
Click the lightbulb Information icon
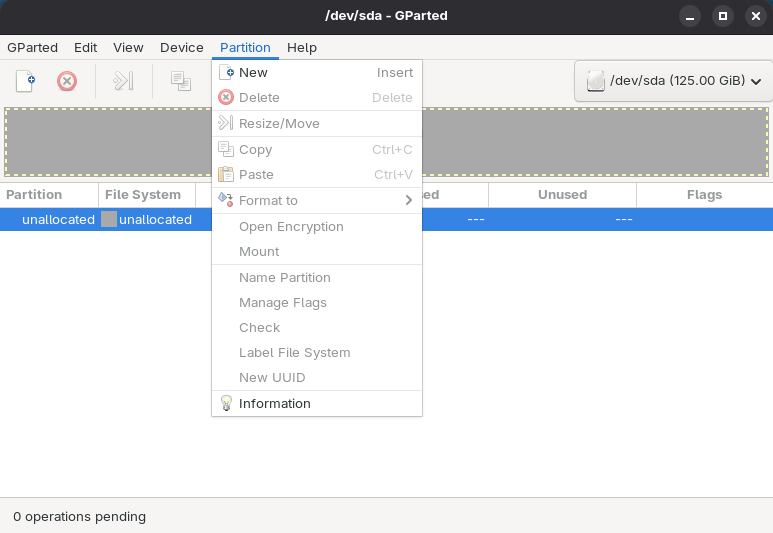point(226,404)
